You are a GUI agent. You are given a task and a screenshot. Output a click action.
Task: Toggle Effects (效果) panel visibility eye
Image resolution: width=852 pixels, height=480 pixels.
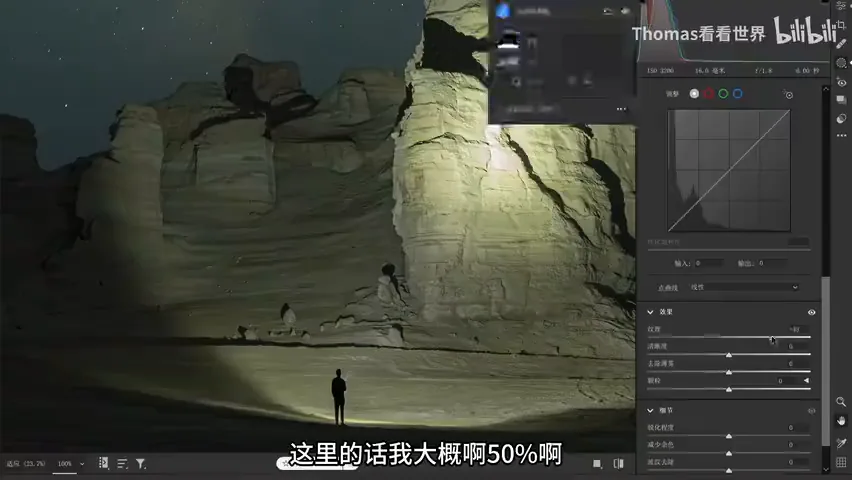coord(811,312)
